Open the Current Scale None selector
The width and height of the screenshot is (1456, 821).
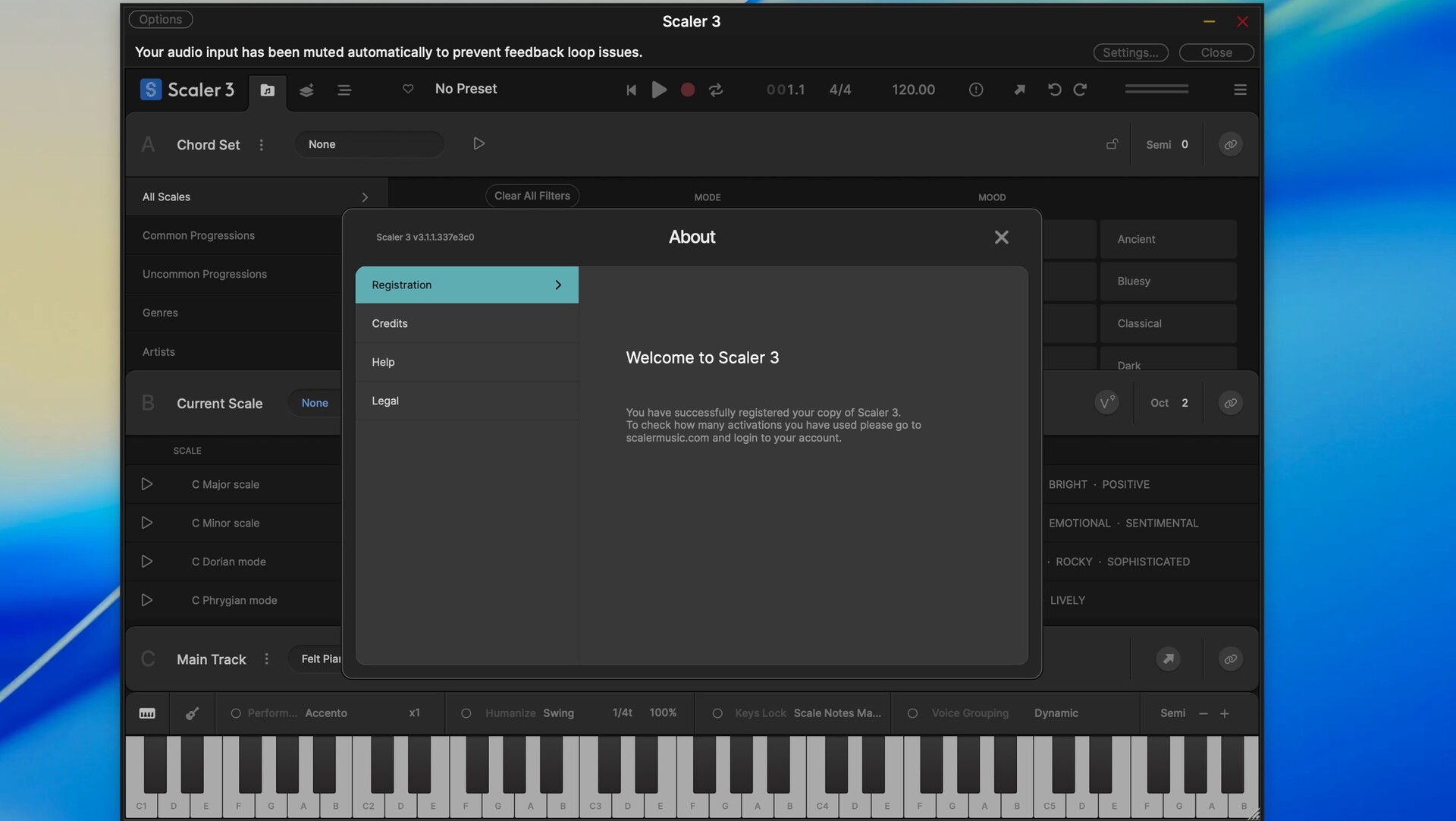(x=315, y=403)
